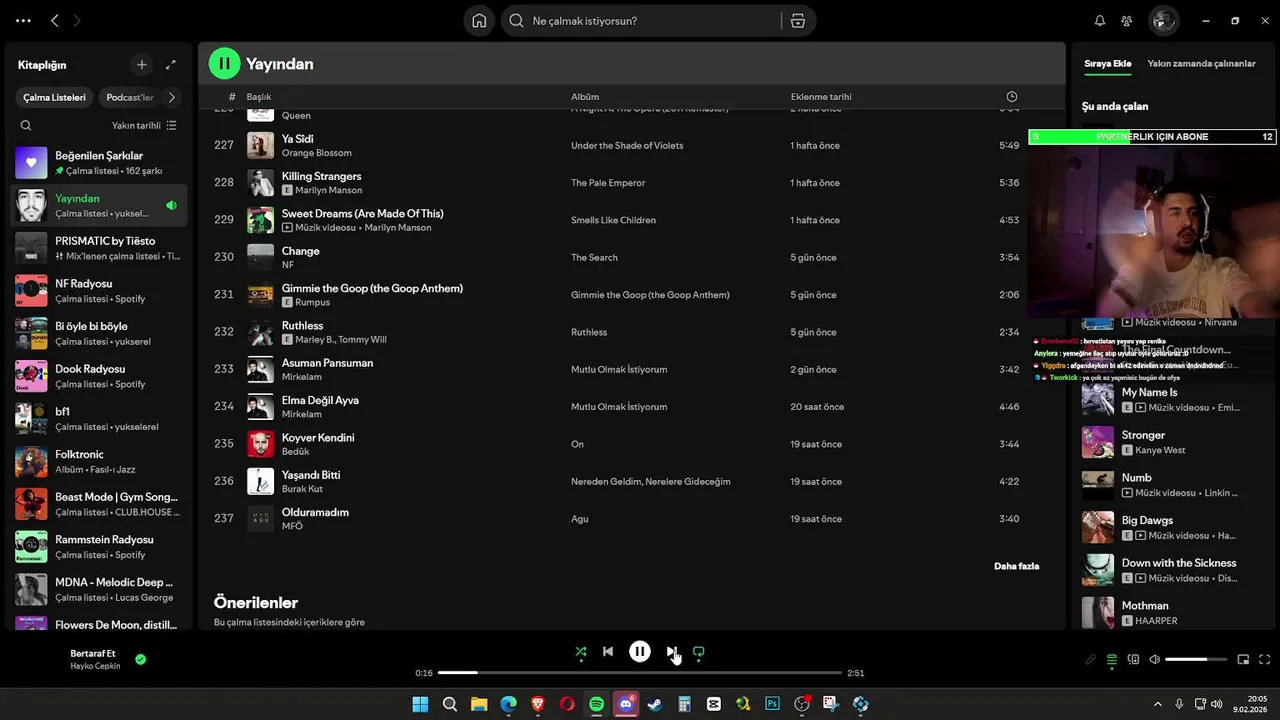
Task: Open the 'Rammstein Radyosu' playlist
Action: point(99,547)
